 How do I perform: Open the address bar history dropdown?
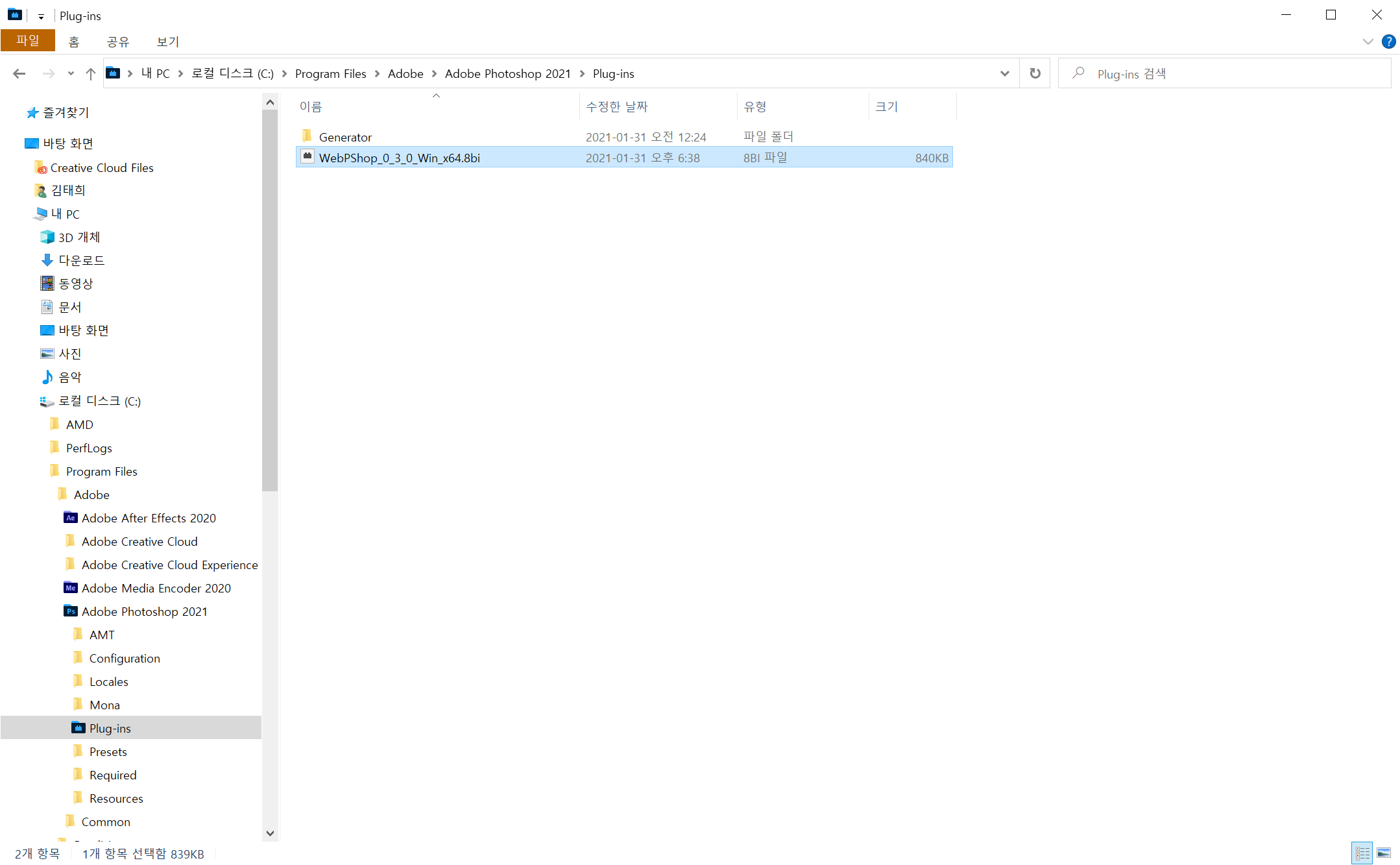[x=1004, y=73]
